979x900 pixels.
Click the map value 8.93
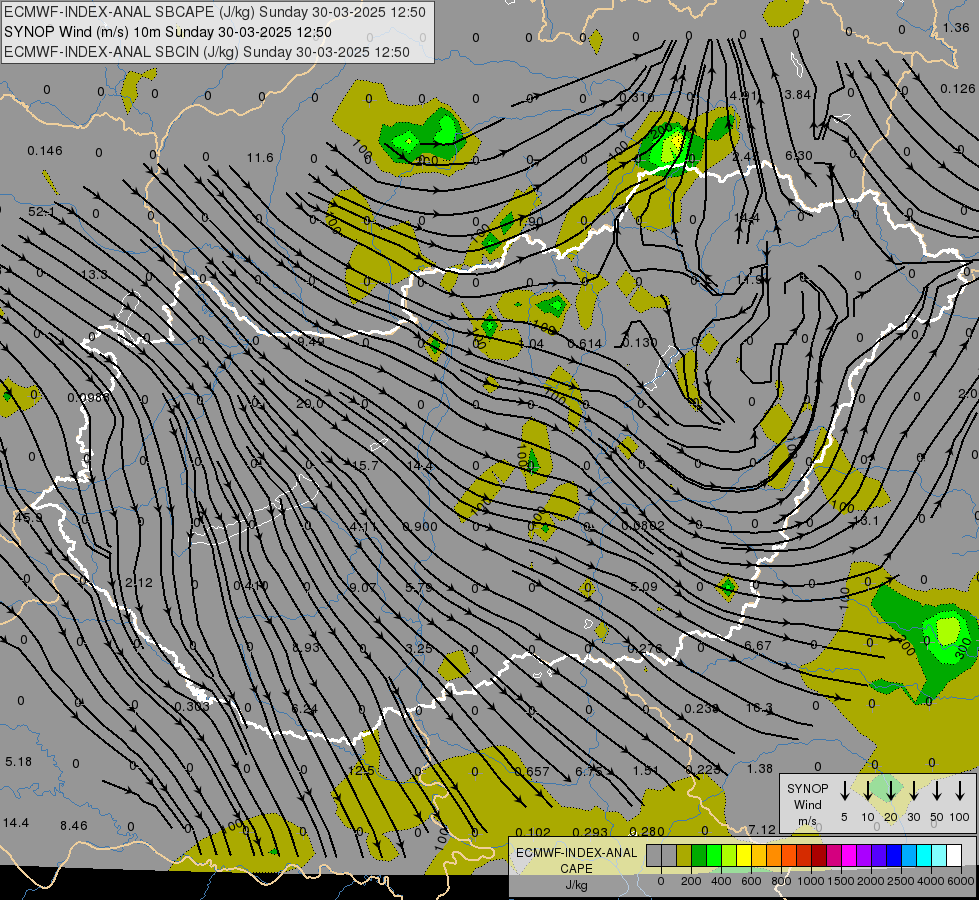pos(306,647)
